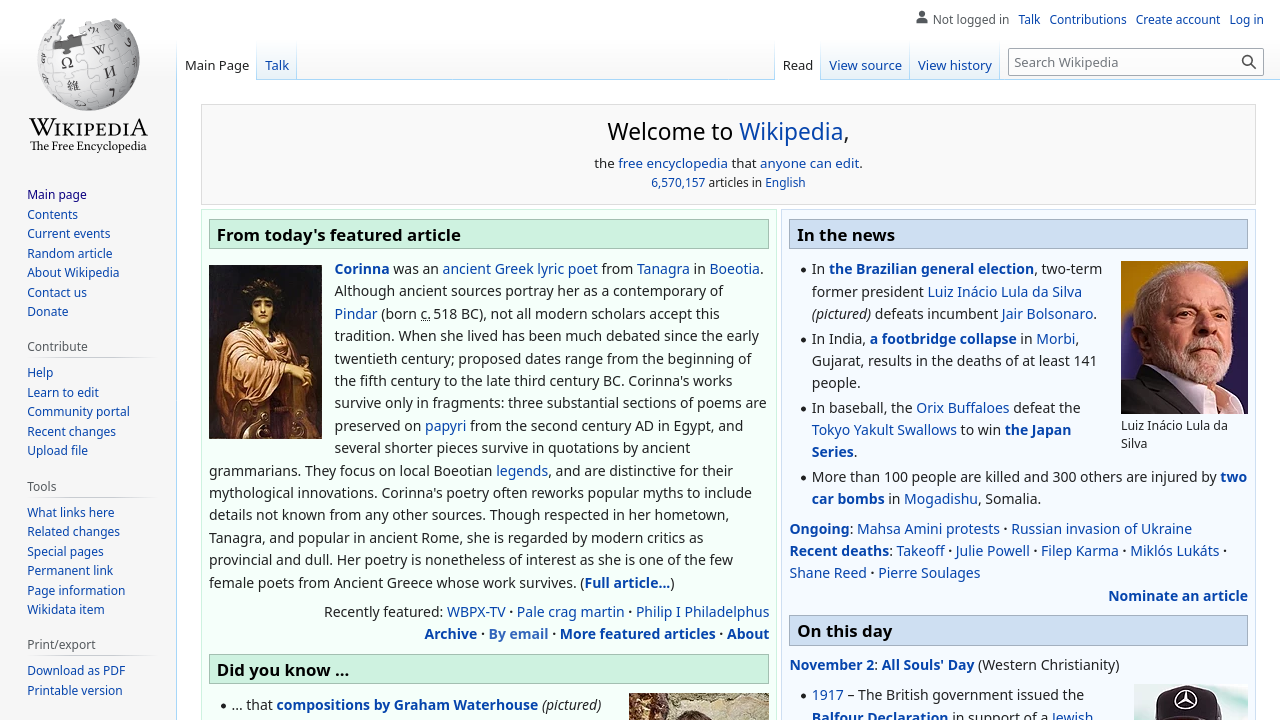Click Learn to edit link
Screen dimensions: 1280x720
pyautogui.click(x=63, y=392)
